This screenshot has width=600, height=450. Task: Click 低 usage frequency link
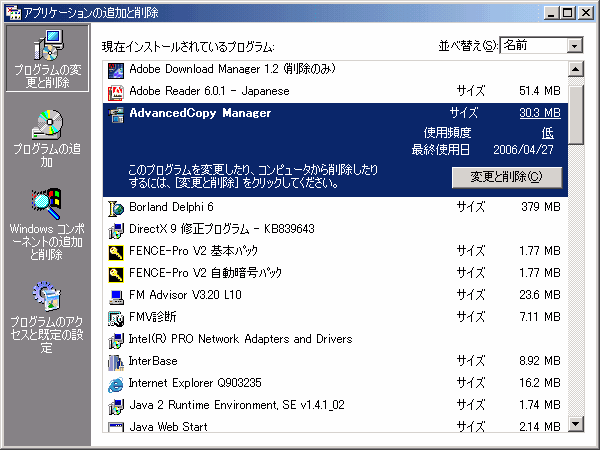548,133
